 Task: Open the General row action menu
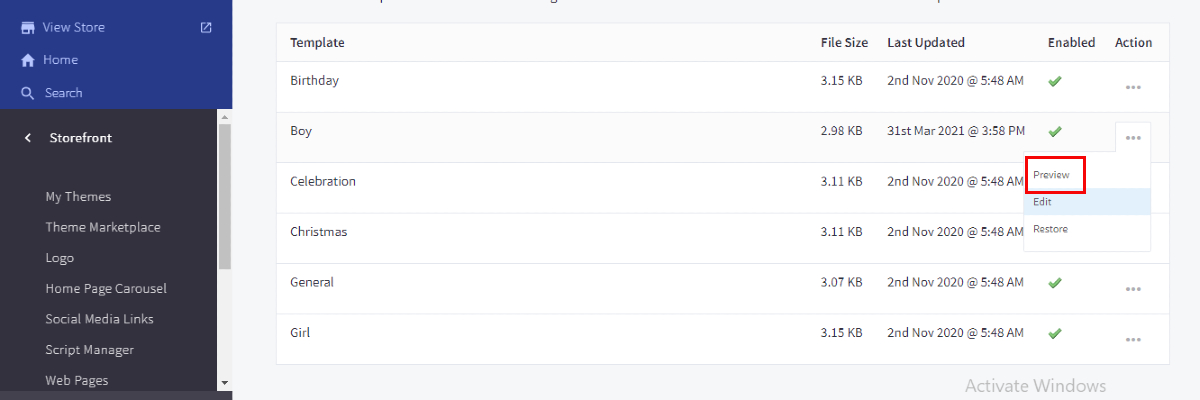click(1133, 289)
